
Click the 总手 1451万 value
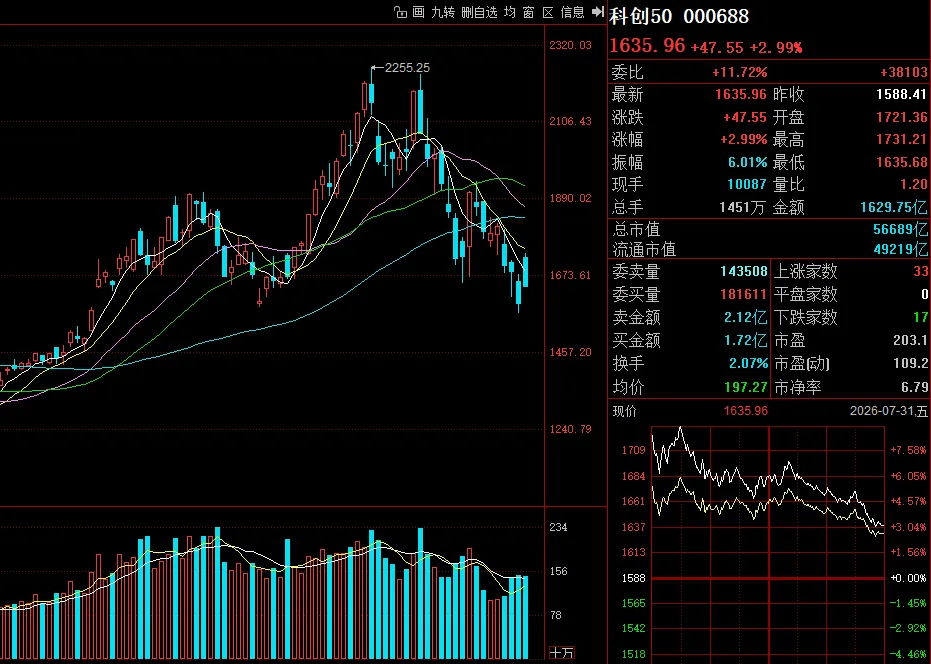[x=742, y=207]
